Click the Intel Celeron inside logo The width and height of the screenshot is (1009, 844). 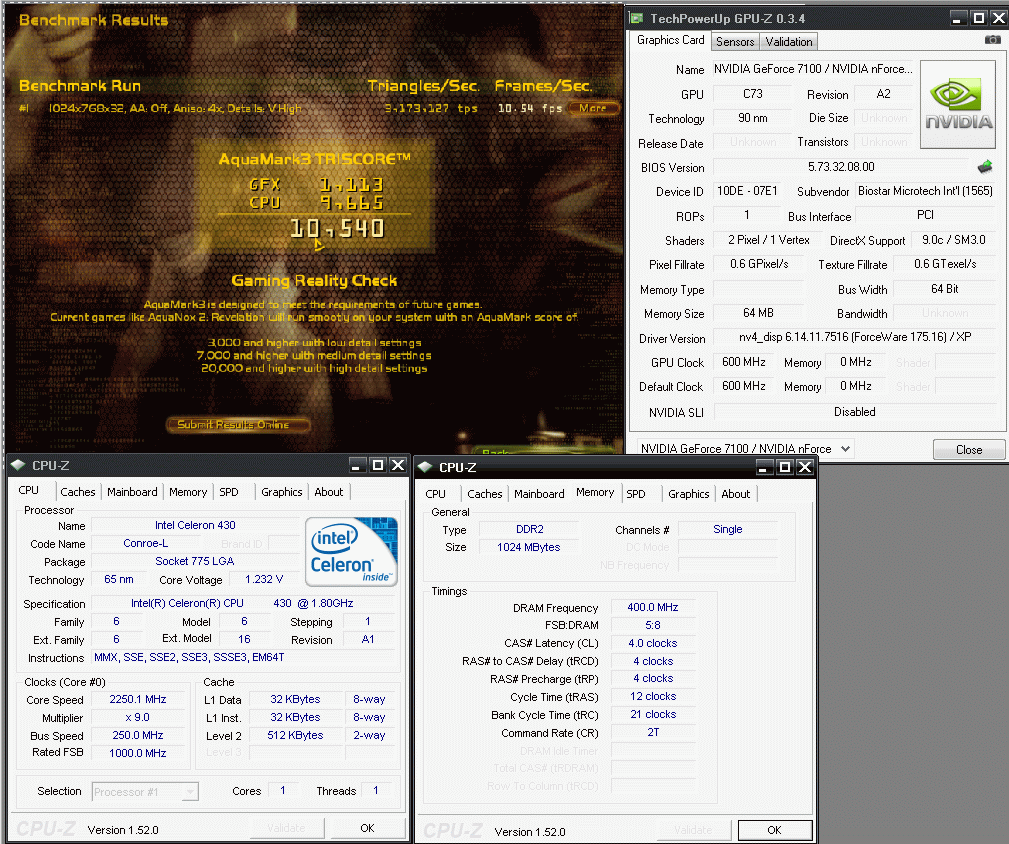pos(351,551)
